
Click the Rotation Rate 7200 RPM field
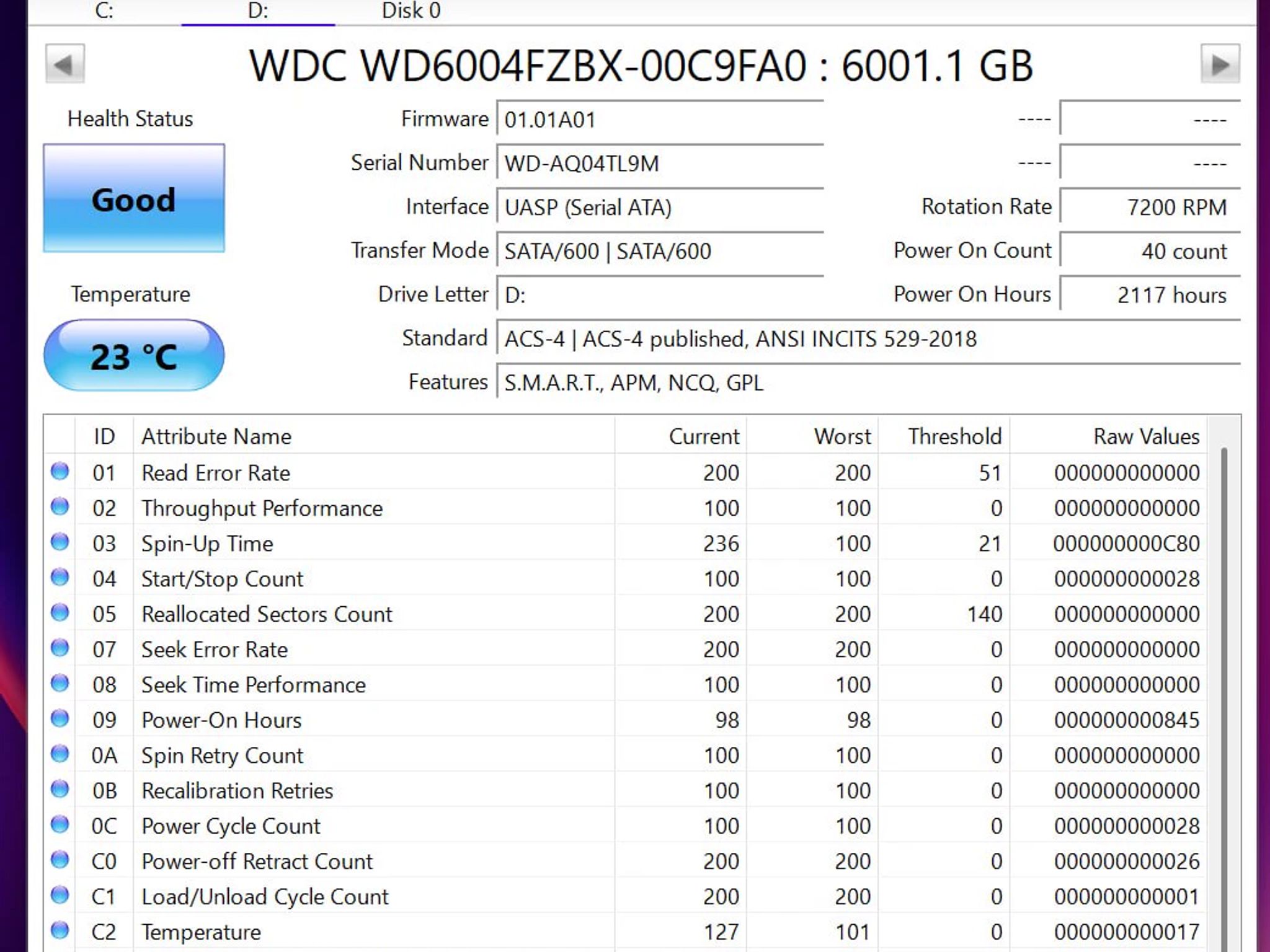[x=1150, y=207]
